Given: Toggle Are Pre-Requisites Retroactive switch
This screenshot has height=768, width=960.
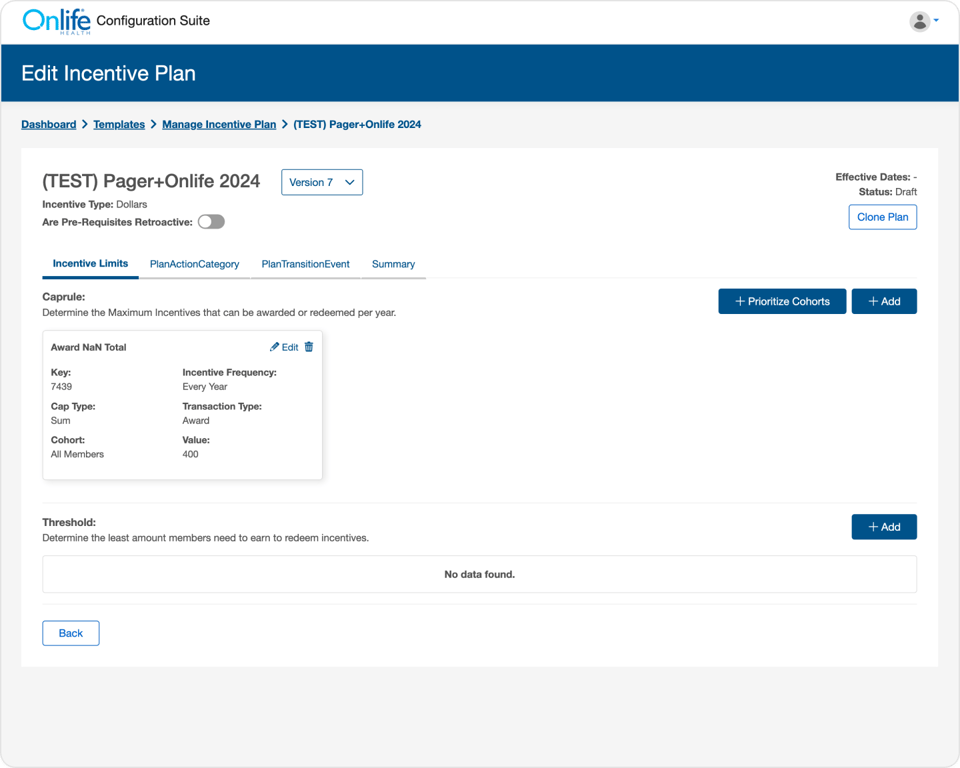Looking at the screenshot, I should coord(211,222).
